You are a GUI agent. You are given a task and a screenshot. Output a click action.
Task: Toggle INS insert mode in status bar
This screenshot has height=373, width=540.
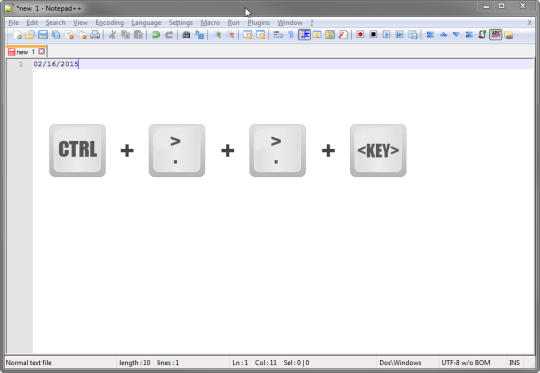[x=514, y=363]
